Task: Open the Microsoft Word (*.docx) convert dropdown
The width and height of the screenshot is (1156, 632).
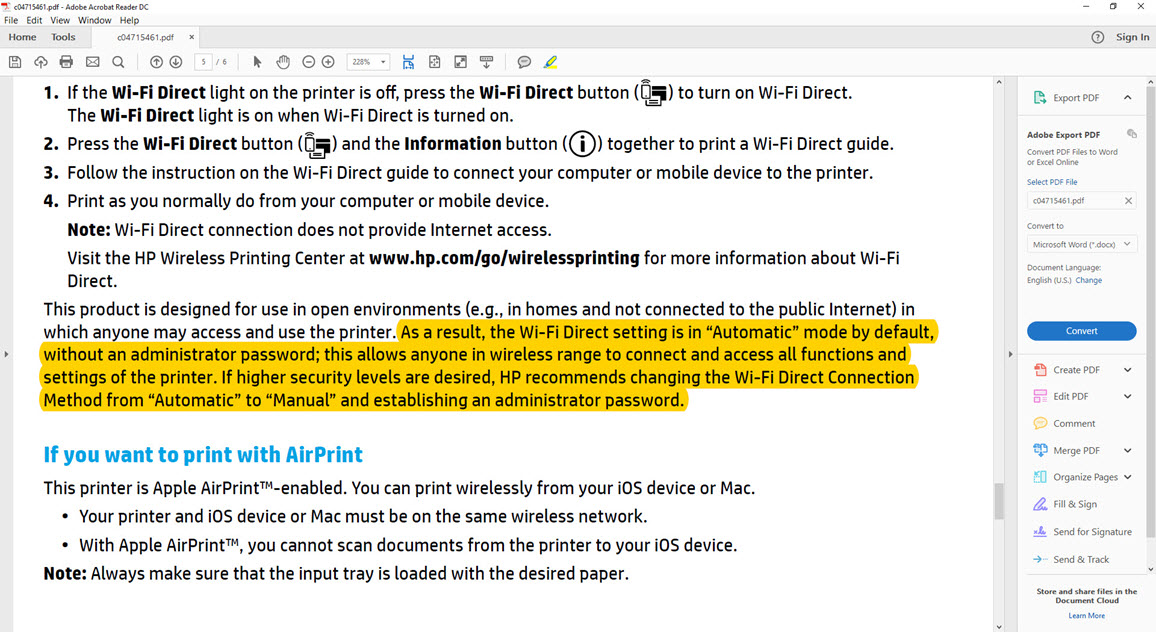Action: (x=1082, y=244)
